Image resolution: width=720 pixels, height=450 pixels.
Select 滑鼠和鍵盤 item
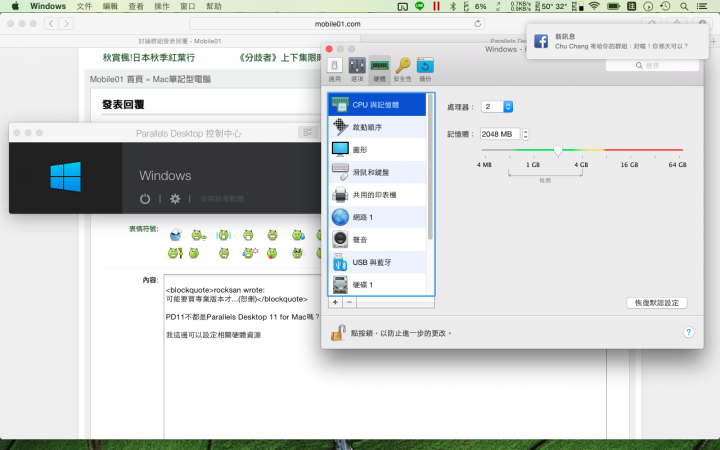(377, 172)
